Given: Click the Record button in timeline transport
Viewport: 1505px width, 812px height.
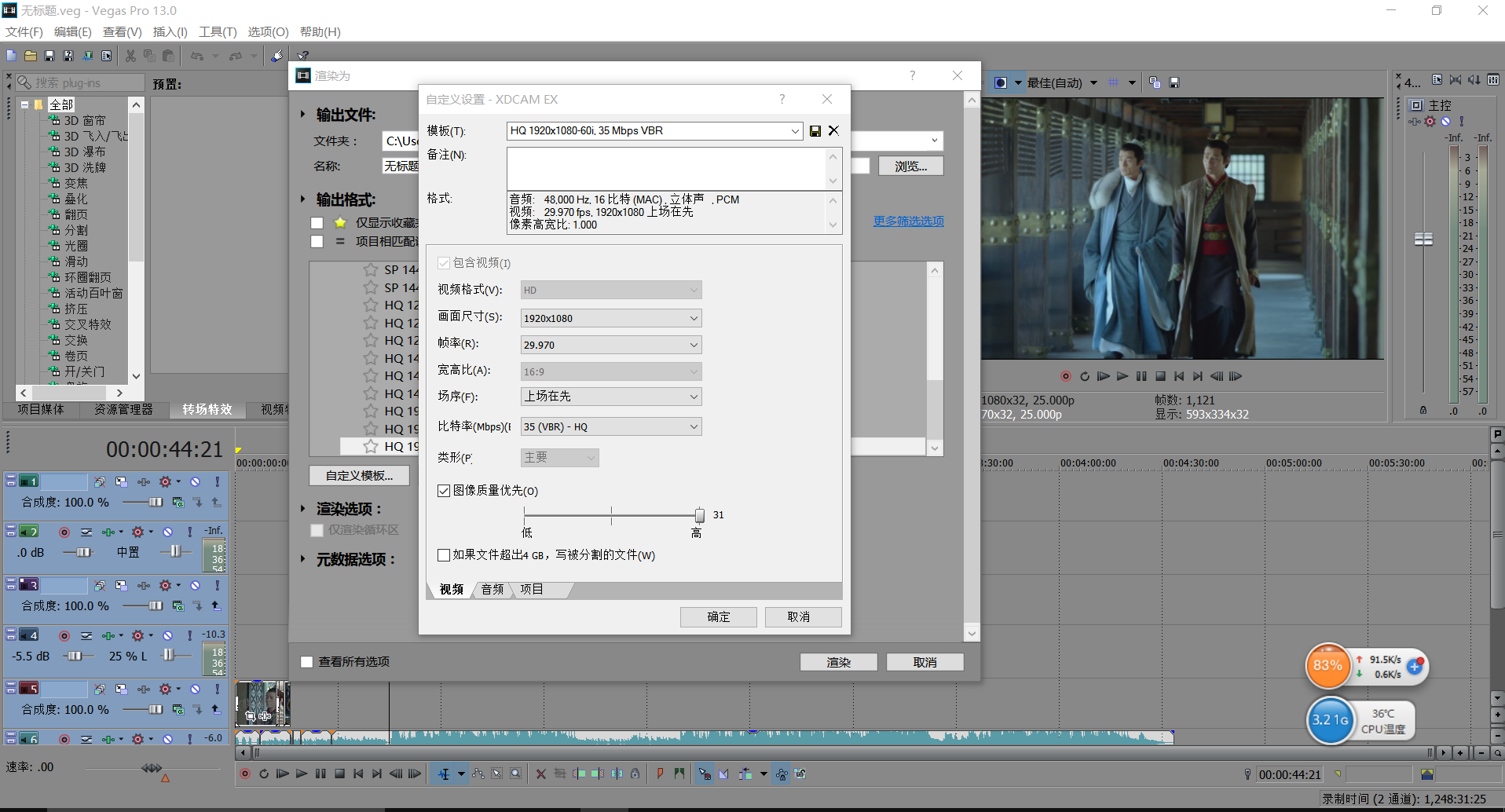Looking at the screenshot, I should pyautogui.click(x=245, y=774).
